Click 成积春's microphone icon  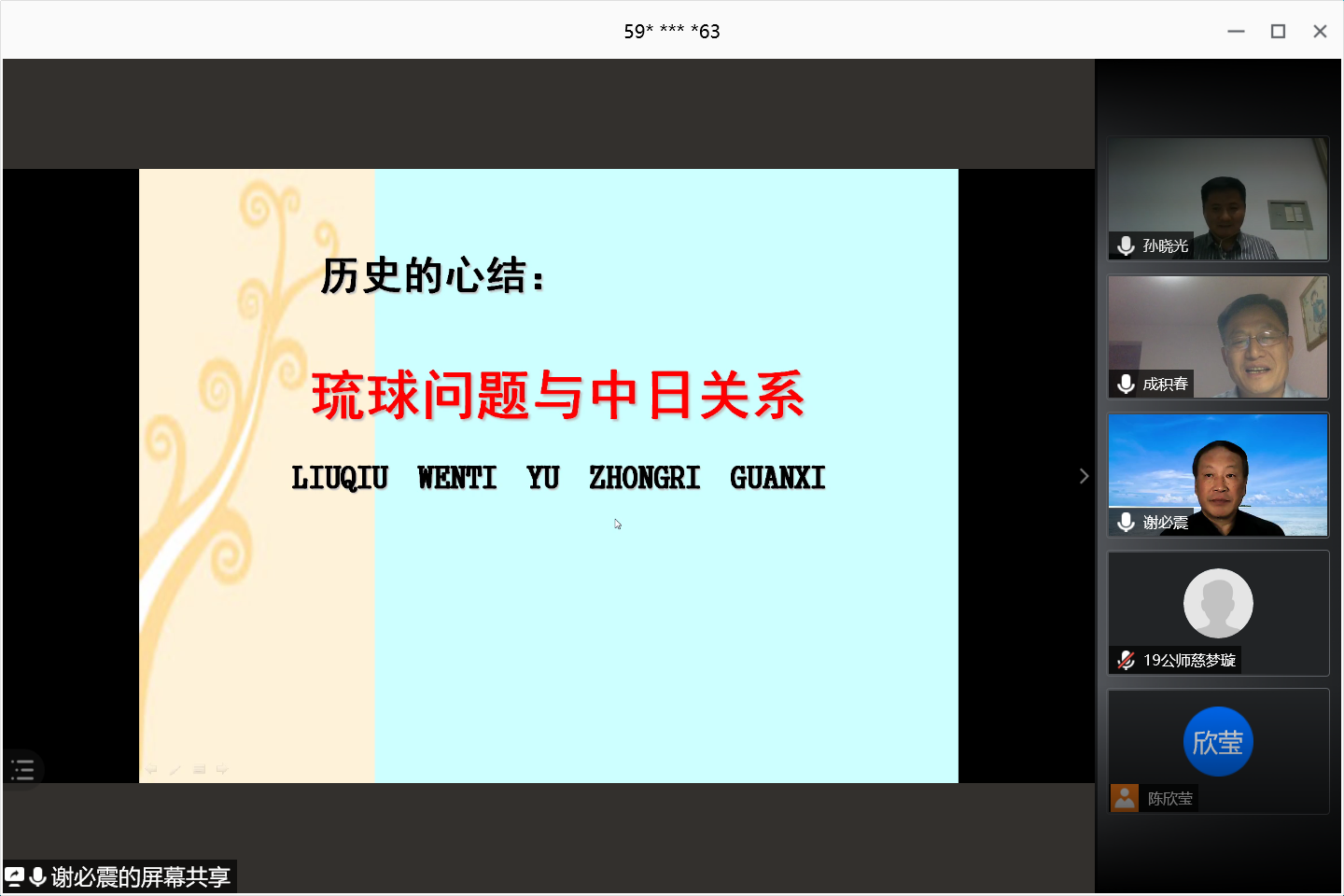[1127, 384]
